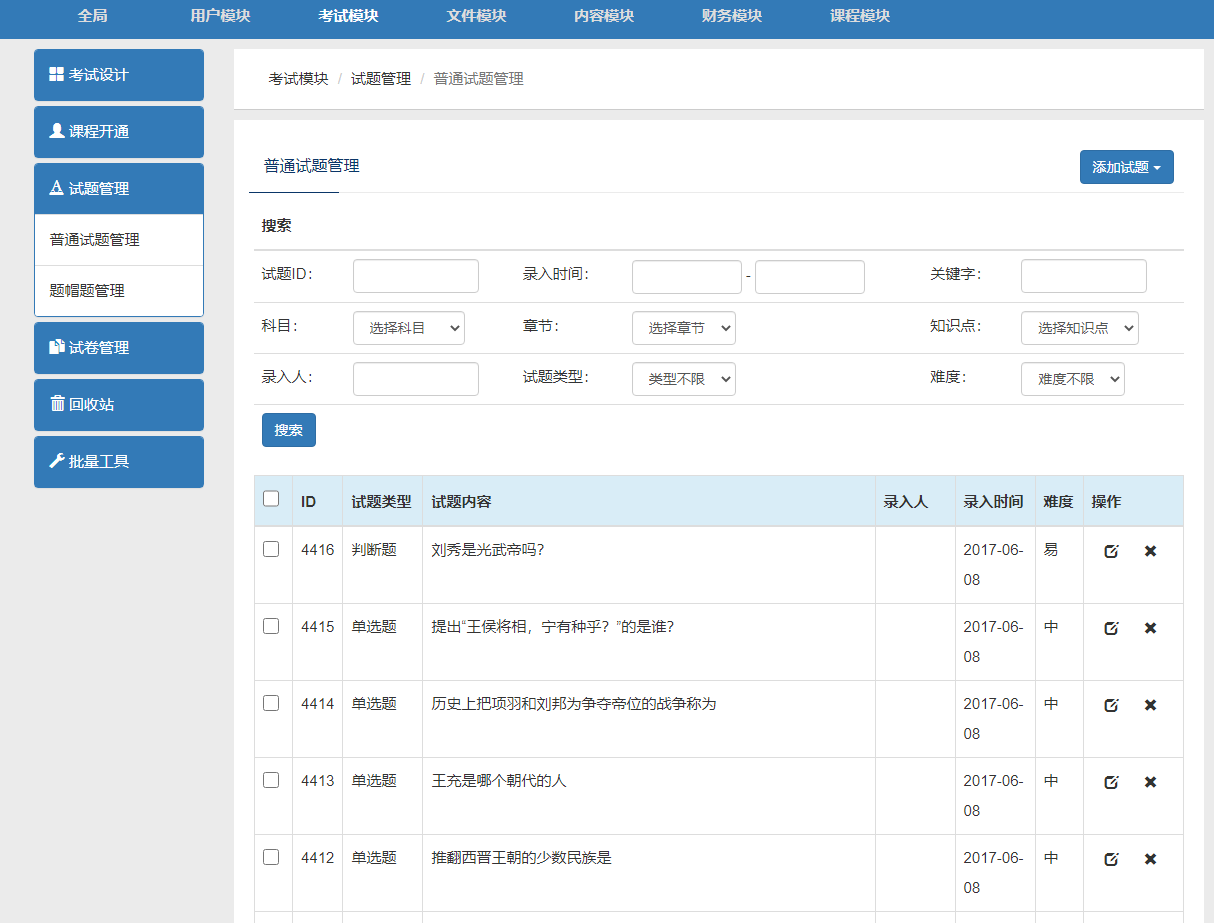
Task: Select 题帽题管理 in sidebar submenu
Action: [119, 291]
